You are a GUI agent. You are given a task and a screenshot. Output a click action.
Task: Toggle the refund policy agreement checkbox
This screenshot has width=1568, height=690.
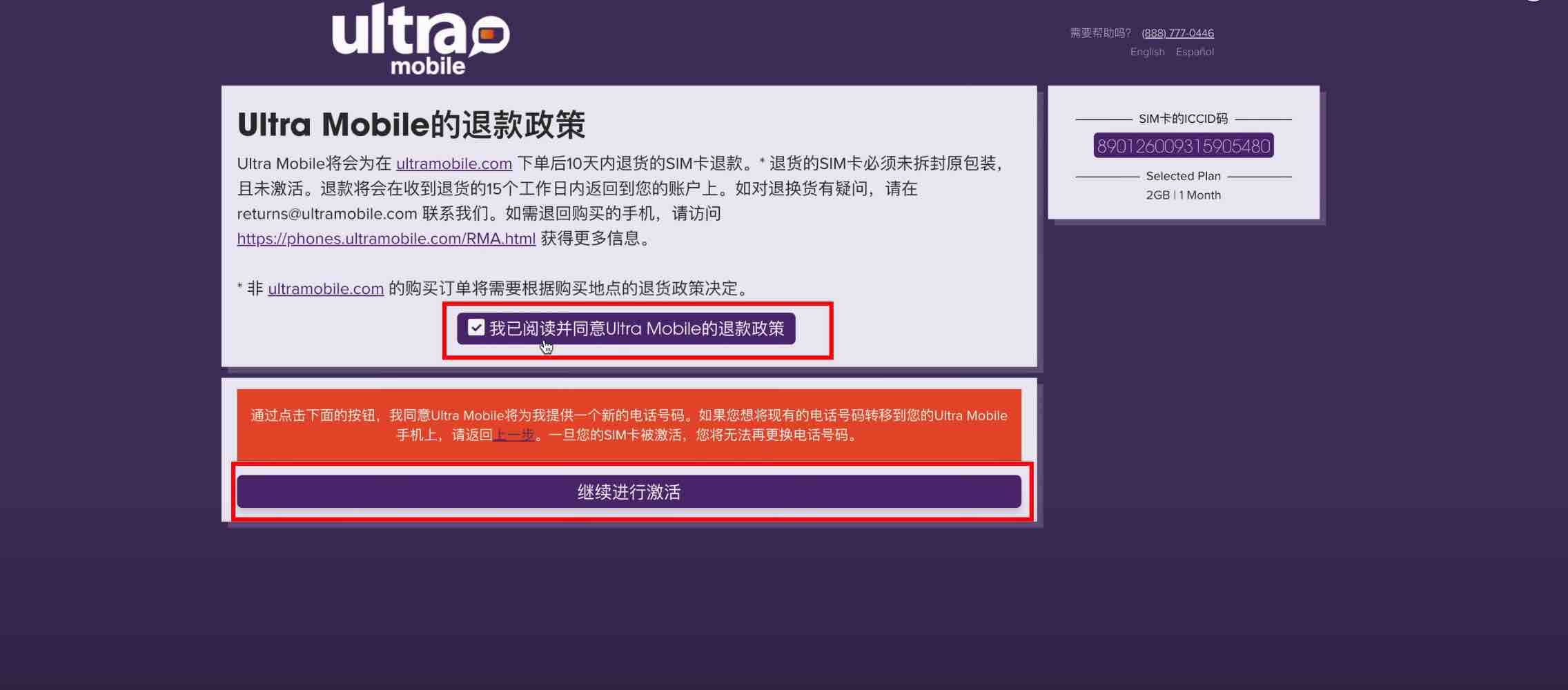pos(476,328)
